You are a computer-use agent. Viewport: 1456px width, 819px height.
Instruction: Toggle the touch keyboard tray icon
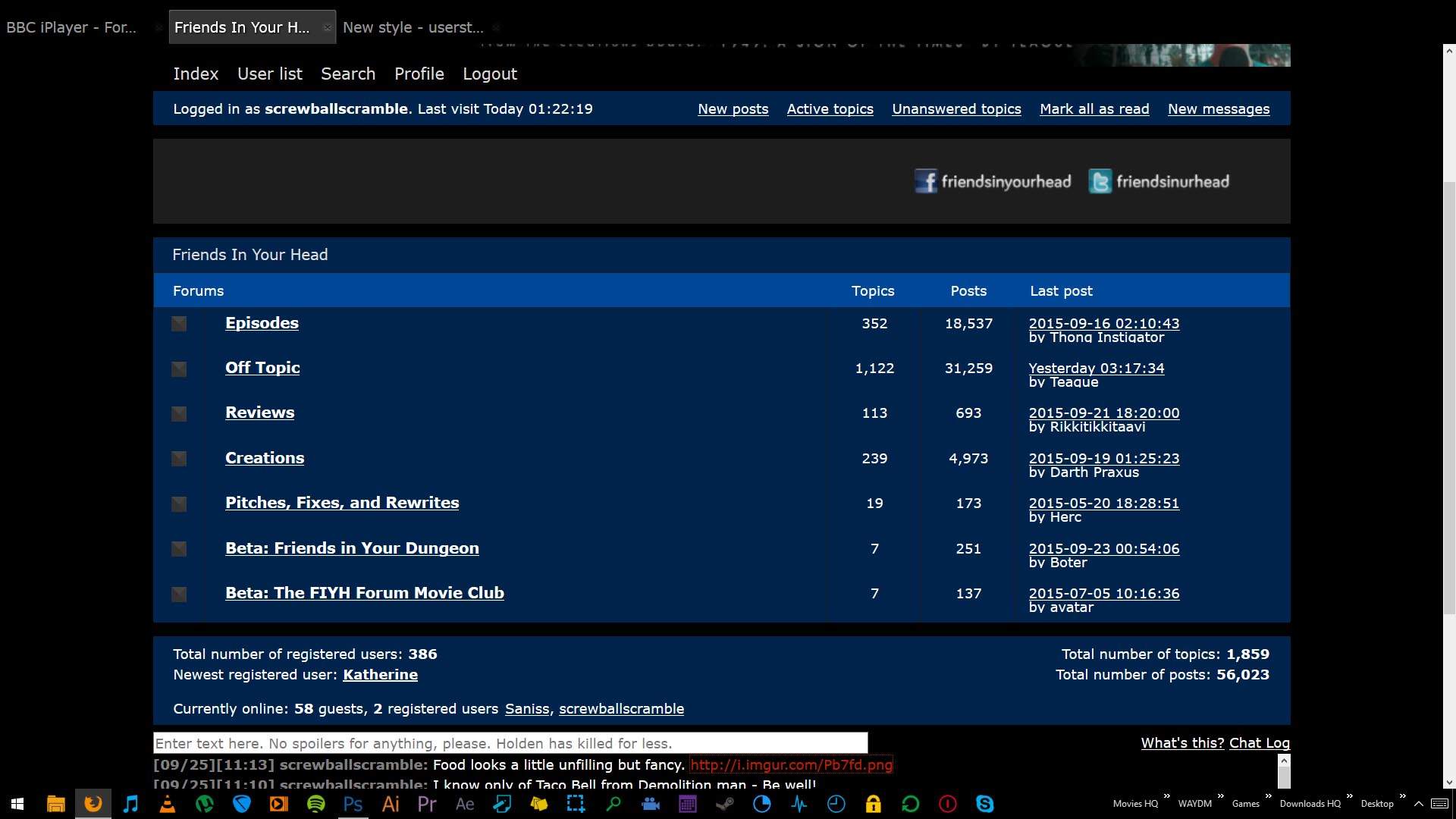(1439, 804)
